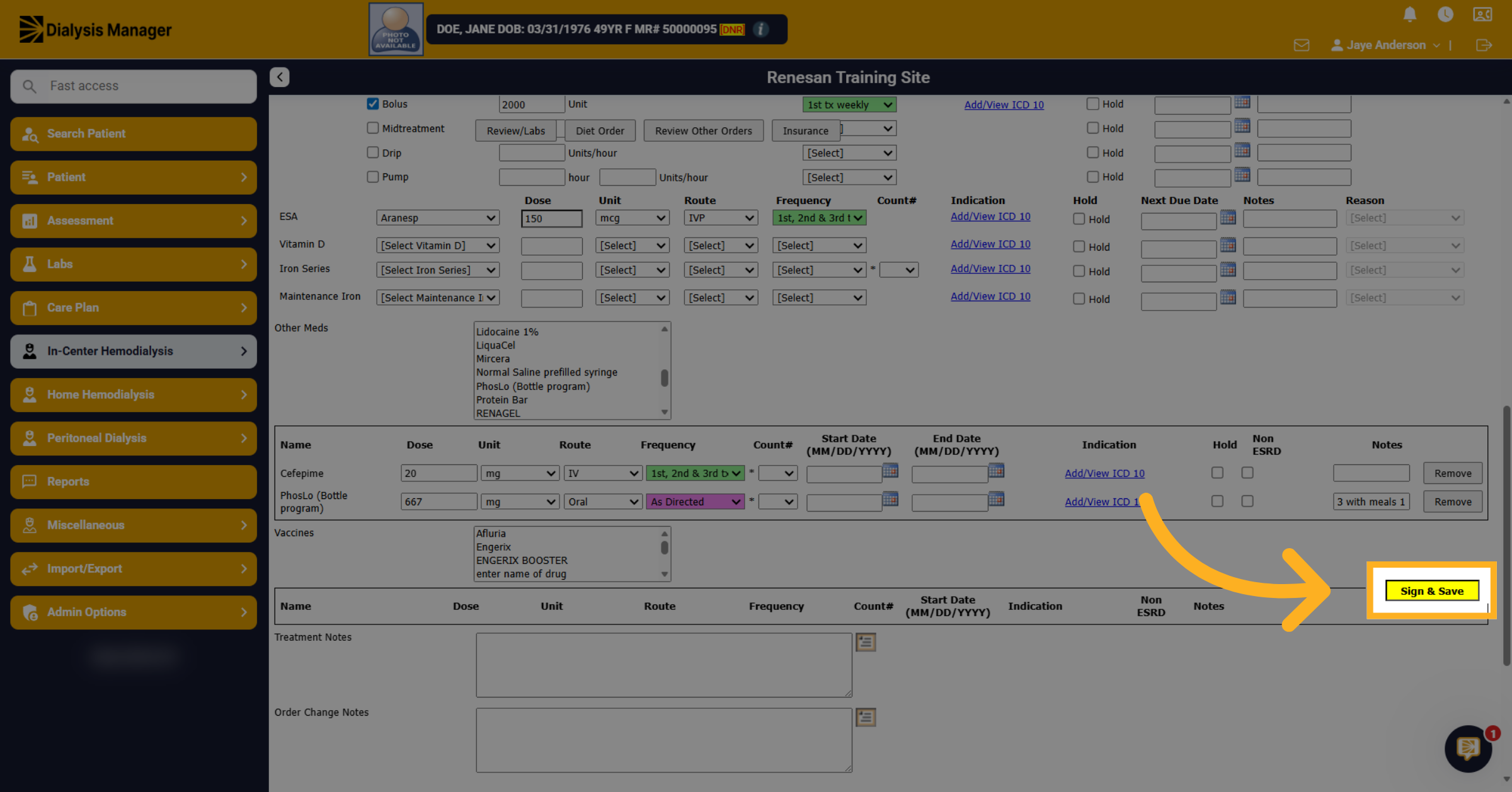
Task: Open the clock history icon in header
Action: (x=1445, y=14)
